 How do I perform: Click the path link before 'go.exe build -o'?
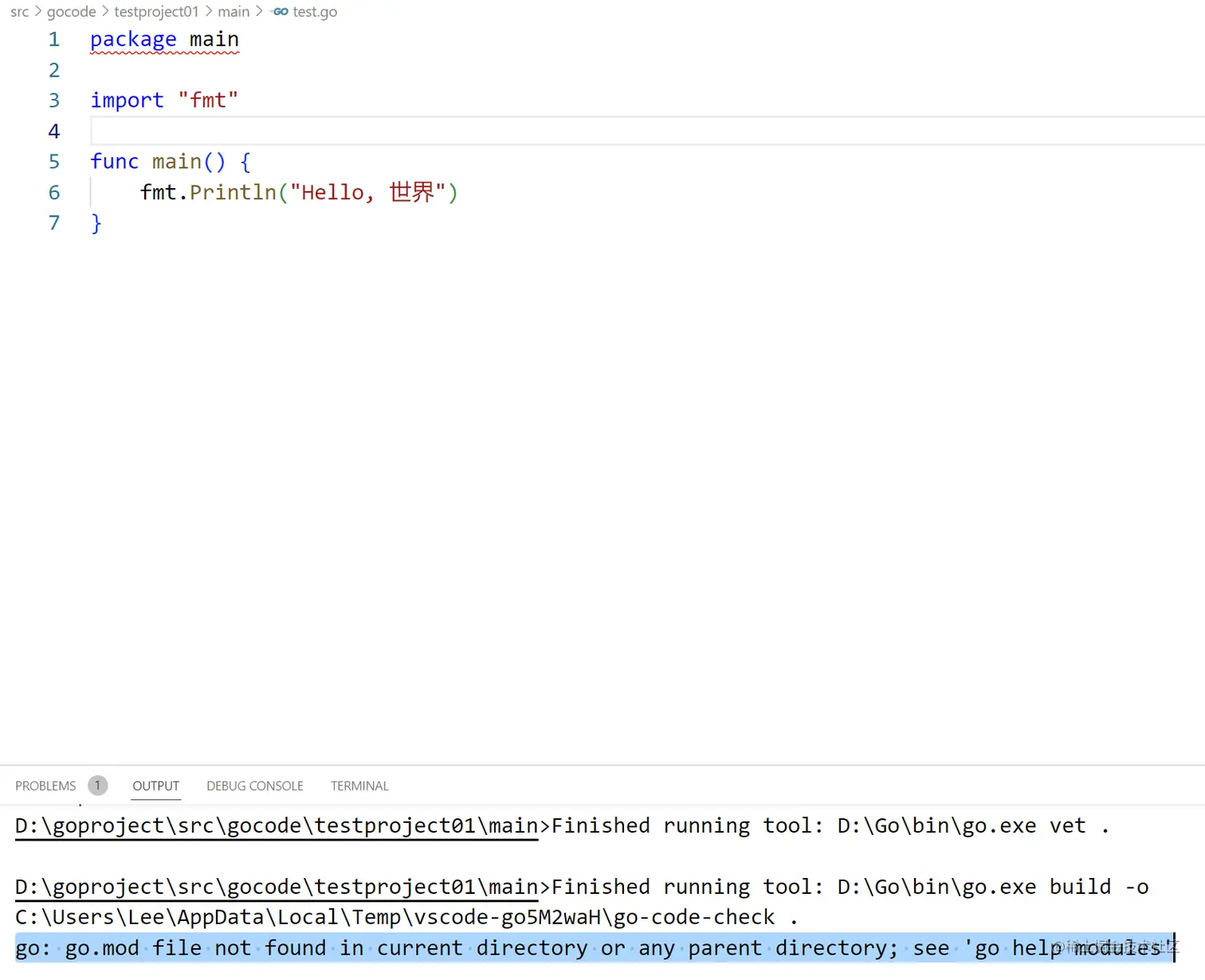[277, 888]
